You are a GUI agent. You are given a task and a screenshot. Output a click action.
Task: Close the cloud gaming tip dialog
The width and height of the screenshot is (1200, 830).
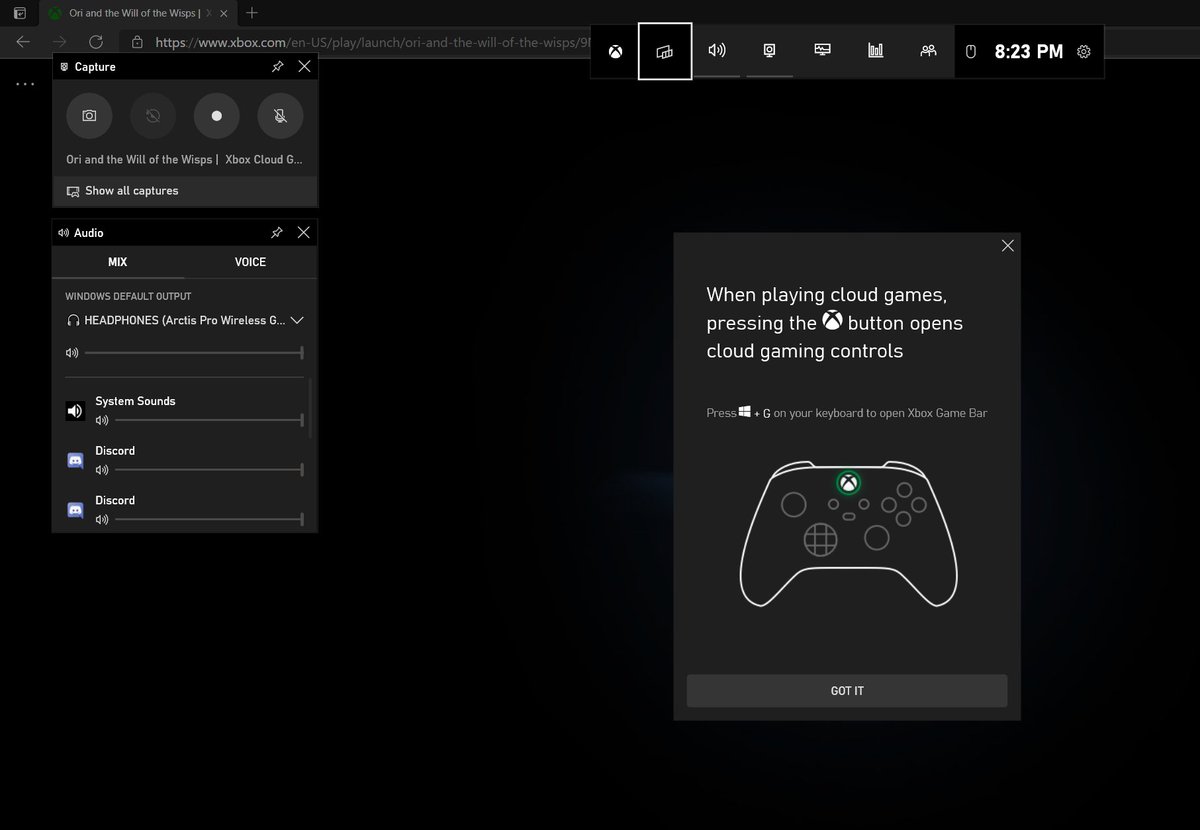pos(1007,246)
